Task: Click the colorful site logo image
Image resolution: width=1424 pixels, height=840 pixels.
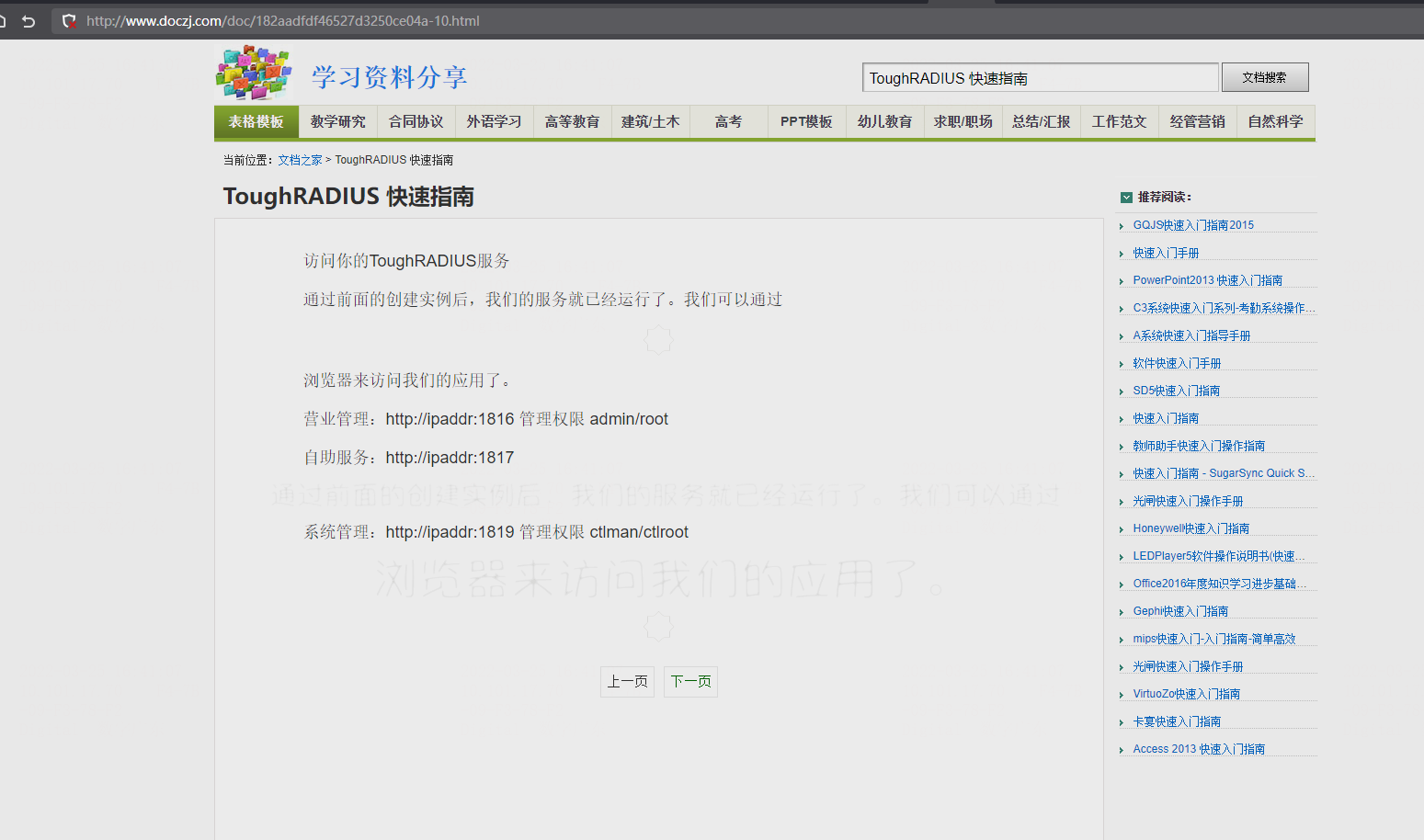Action: pos(253,74)
